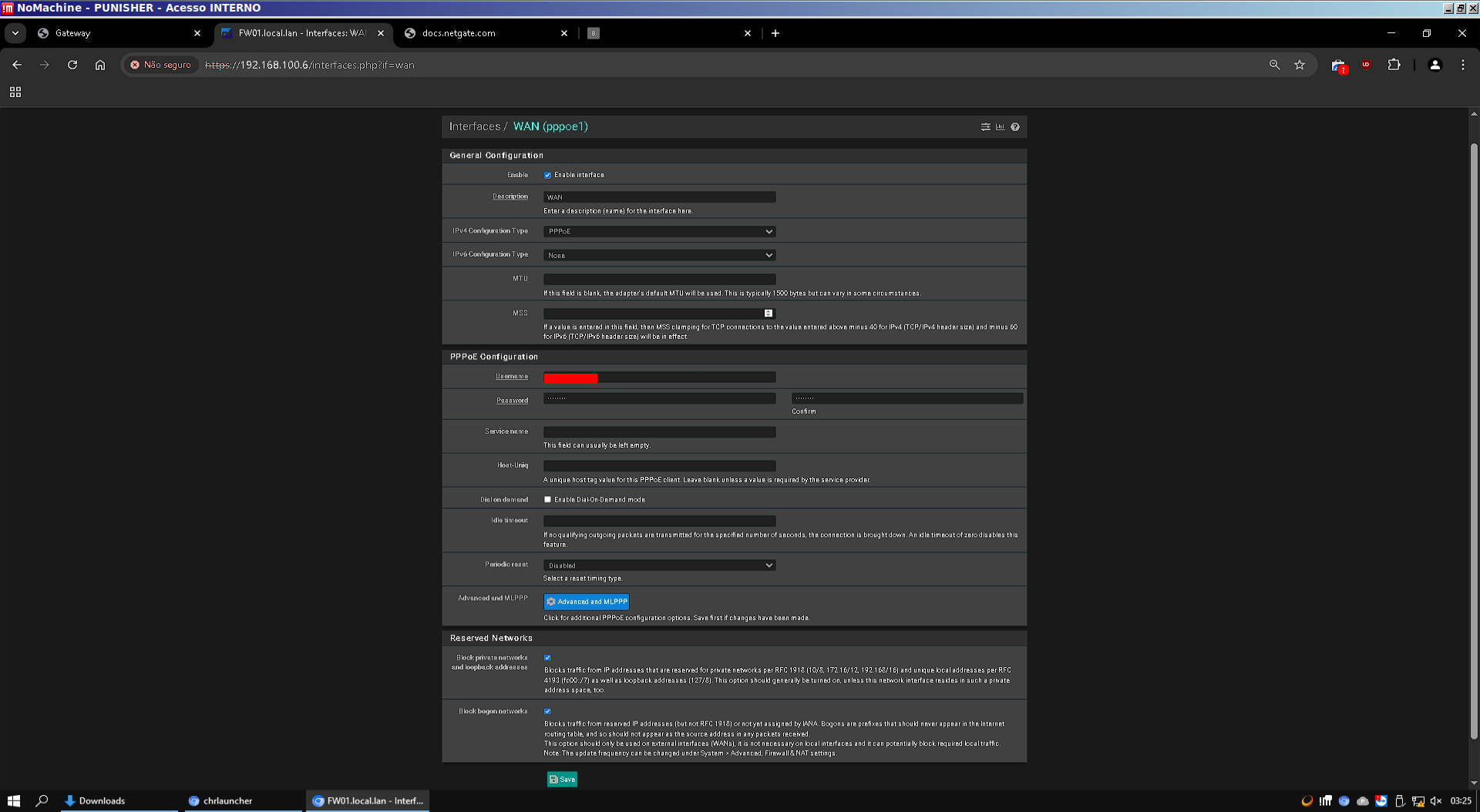Viewport: 1480px width, 812px height.
Task: Click the Advanced and MLPPP button
Action: [x=586, y=602]
